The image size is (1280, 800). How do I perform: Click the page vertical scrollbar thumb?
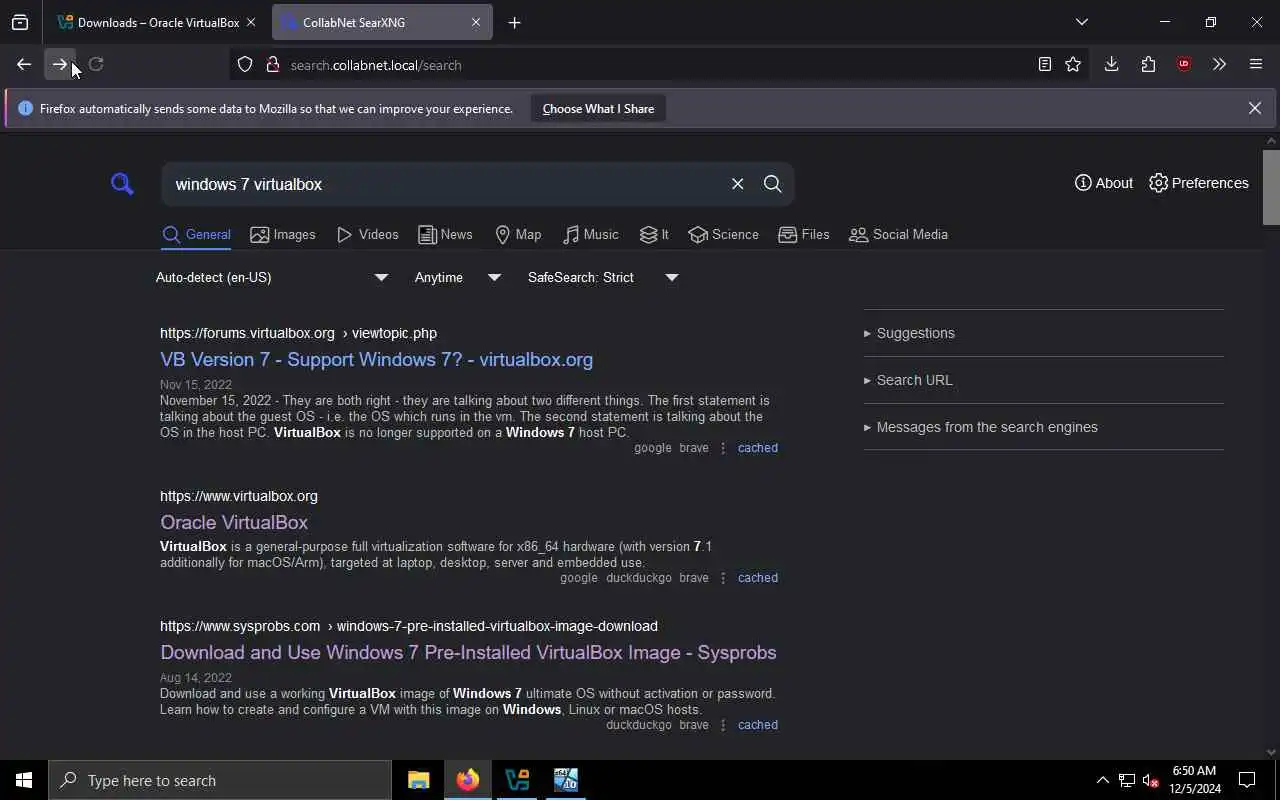pos(1271,187)
